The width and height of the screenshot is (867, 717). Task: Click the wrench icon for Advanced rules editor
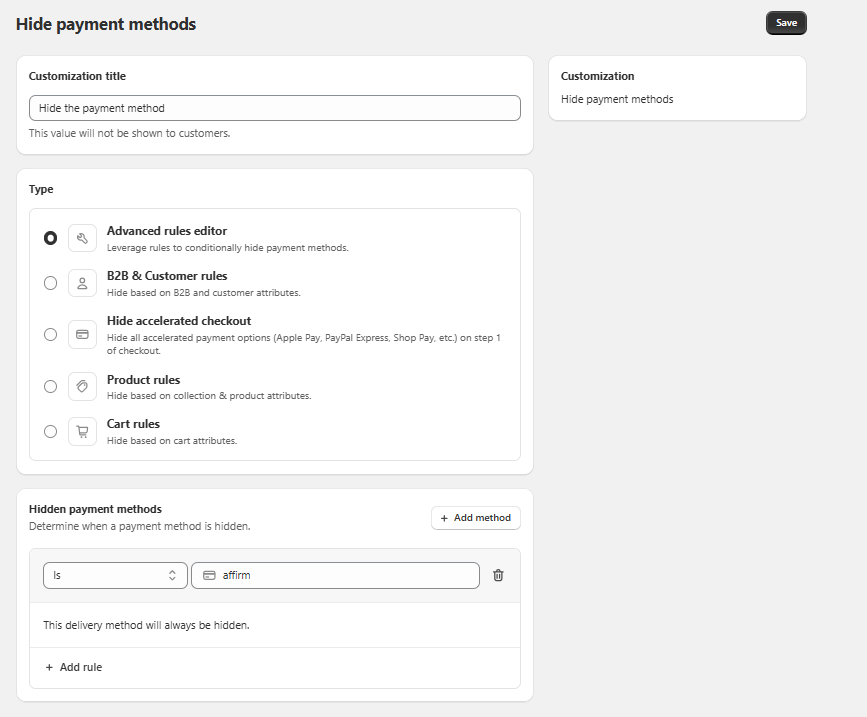coord(82,239)
